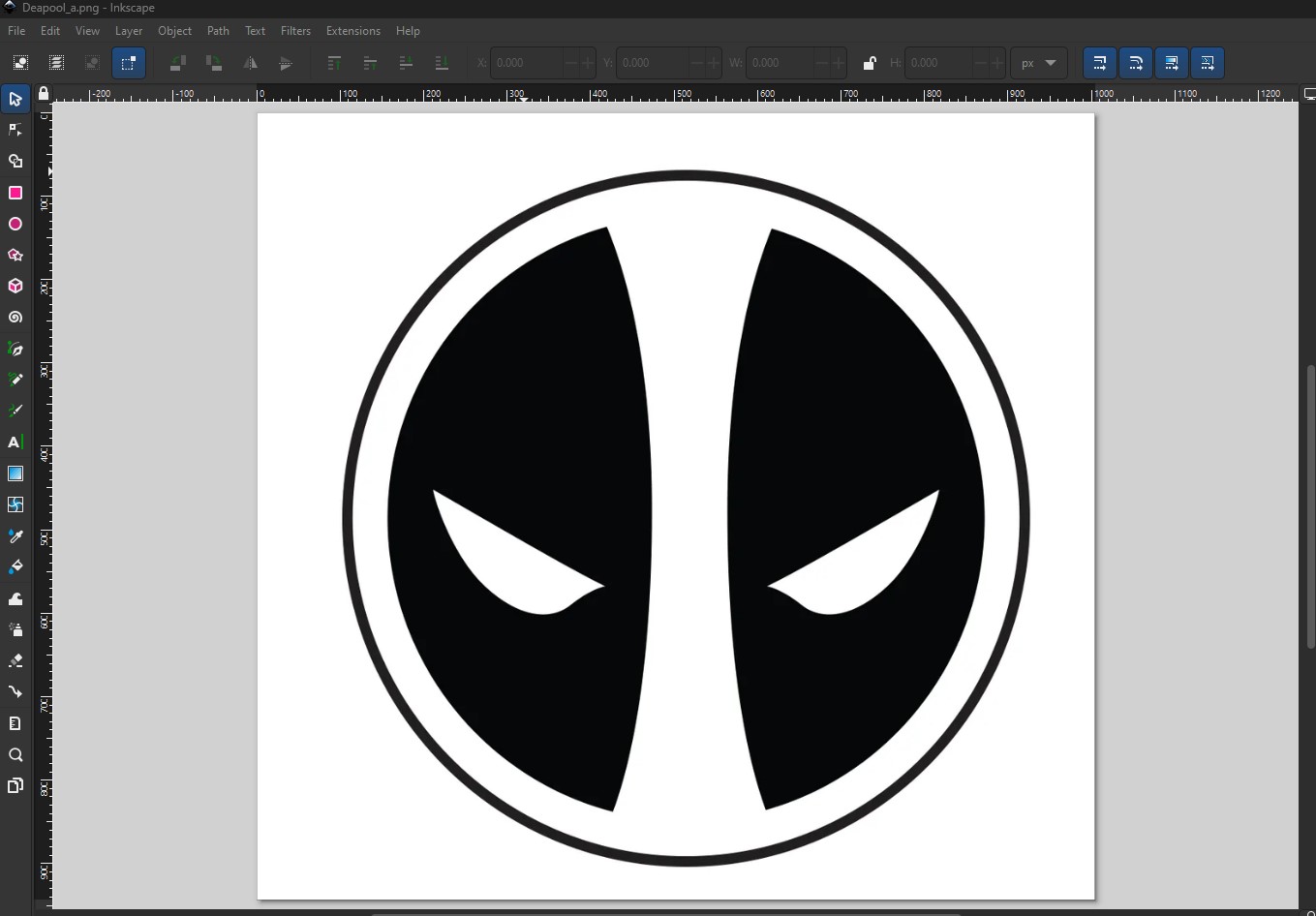Select the Rectangle tool
The image size is (1316, 916).
pos(15,193)
